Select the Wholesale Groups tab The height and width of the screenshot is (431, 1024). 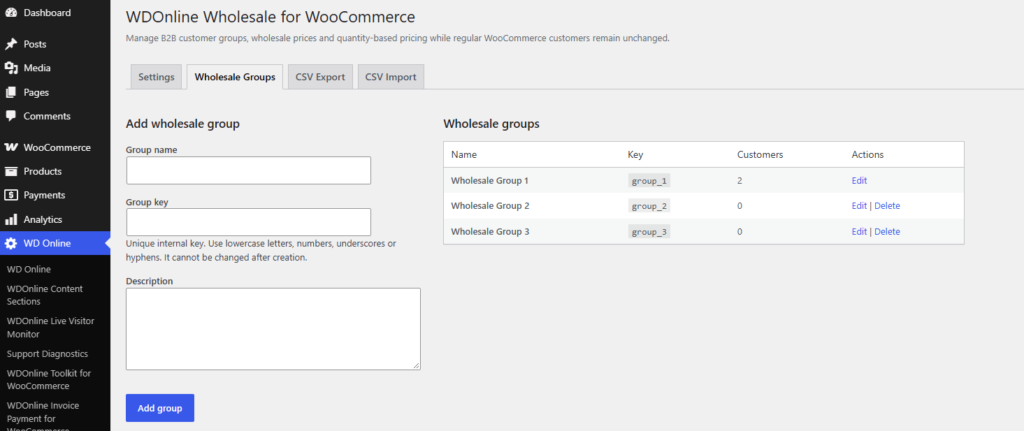pyautogui.click(x=235, y=77)
